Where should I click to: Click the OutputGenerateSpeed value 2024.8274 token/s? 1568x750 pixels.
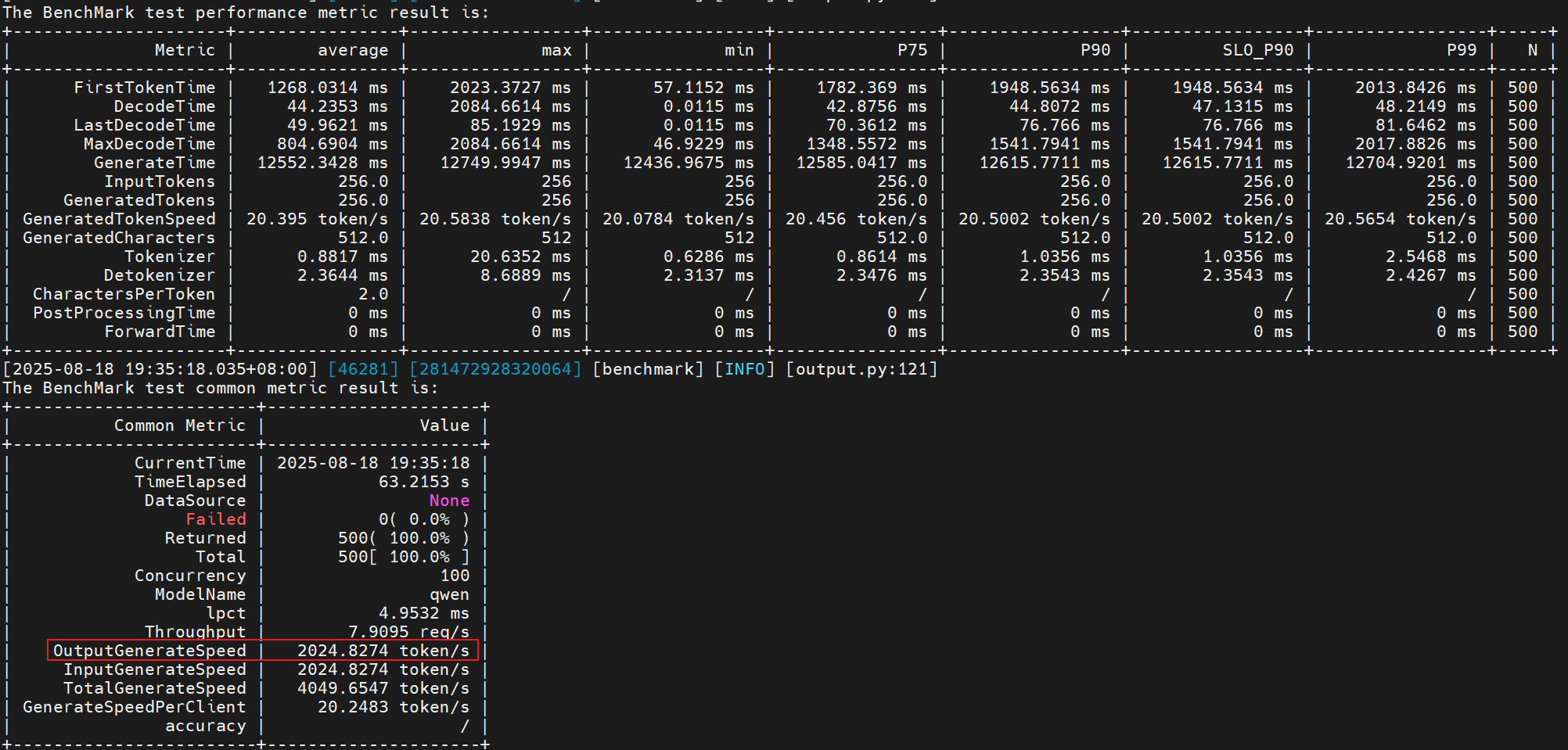click(x=383, y=651)
